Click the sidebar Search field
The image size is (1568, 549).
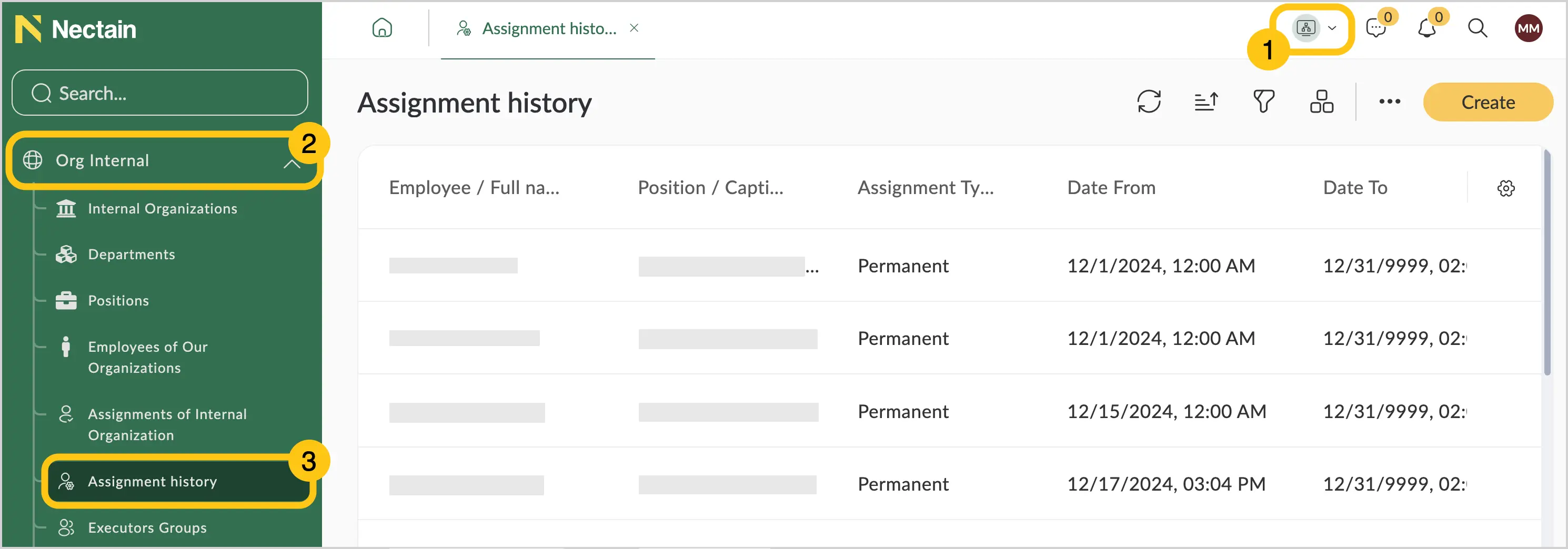click(x=160, y=93)
